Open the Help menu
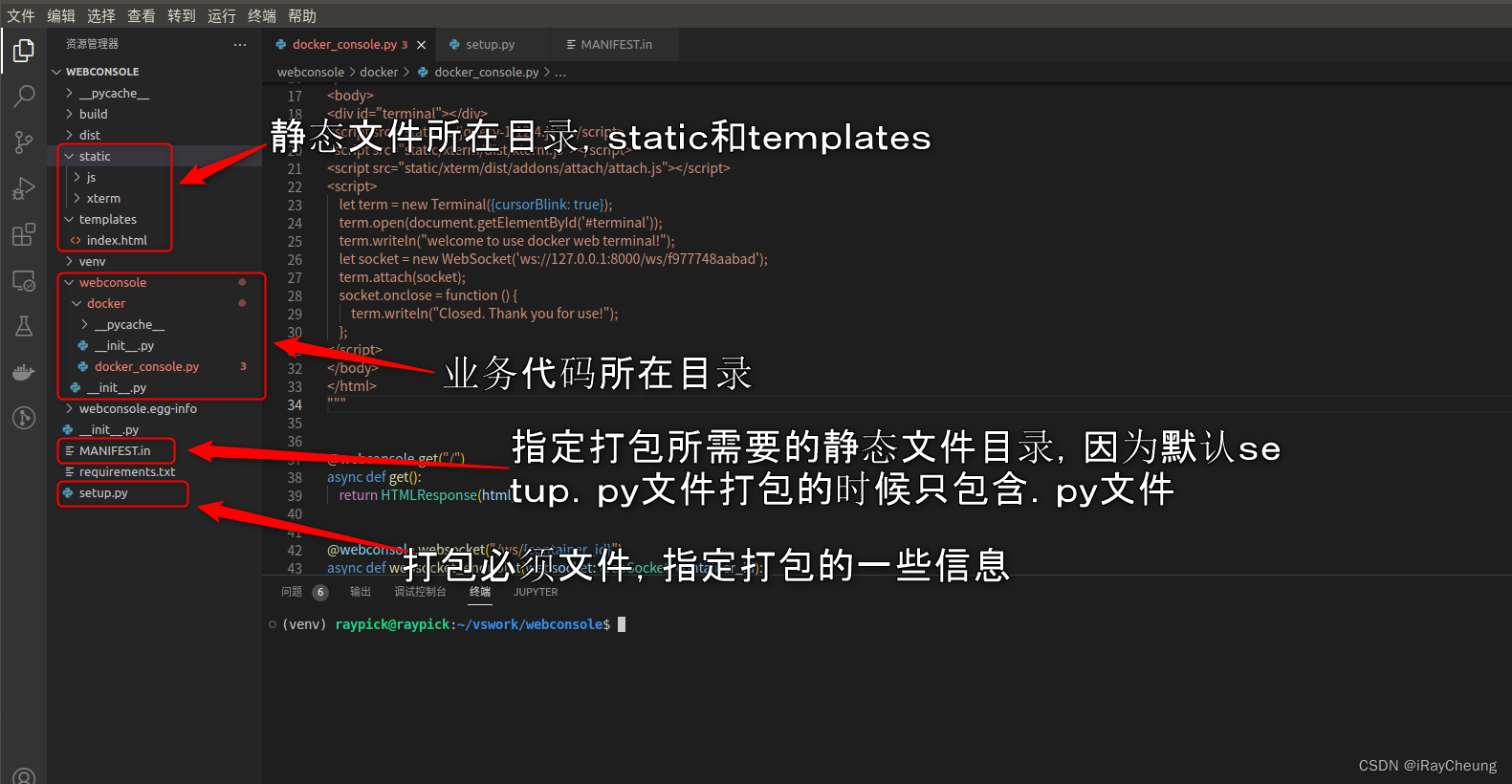The image size is (1512, 784). click(302, 16)
